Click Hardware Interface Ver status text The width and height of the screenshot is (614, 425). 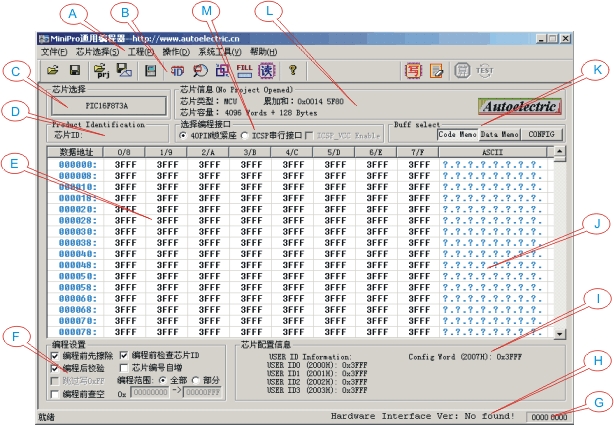423,416
